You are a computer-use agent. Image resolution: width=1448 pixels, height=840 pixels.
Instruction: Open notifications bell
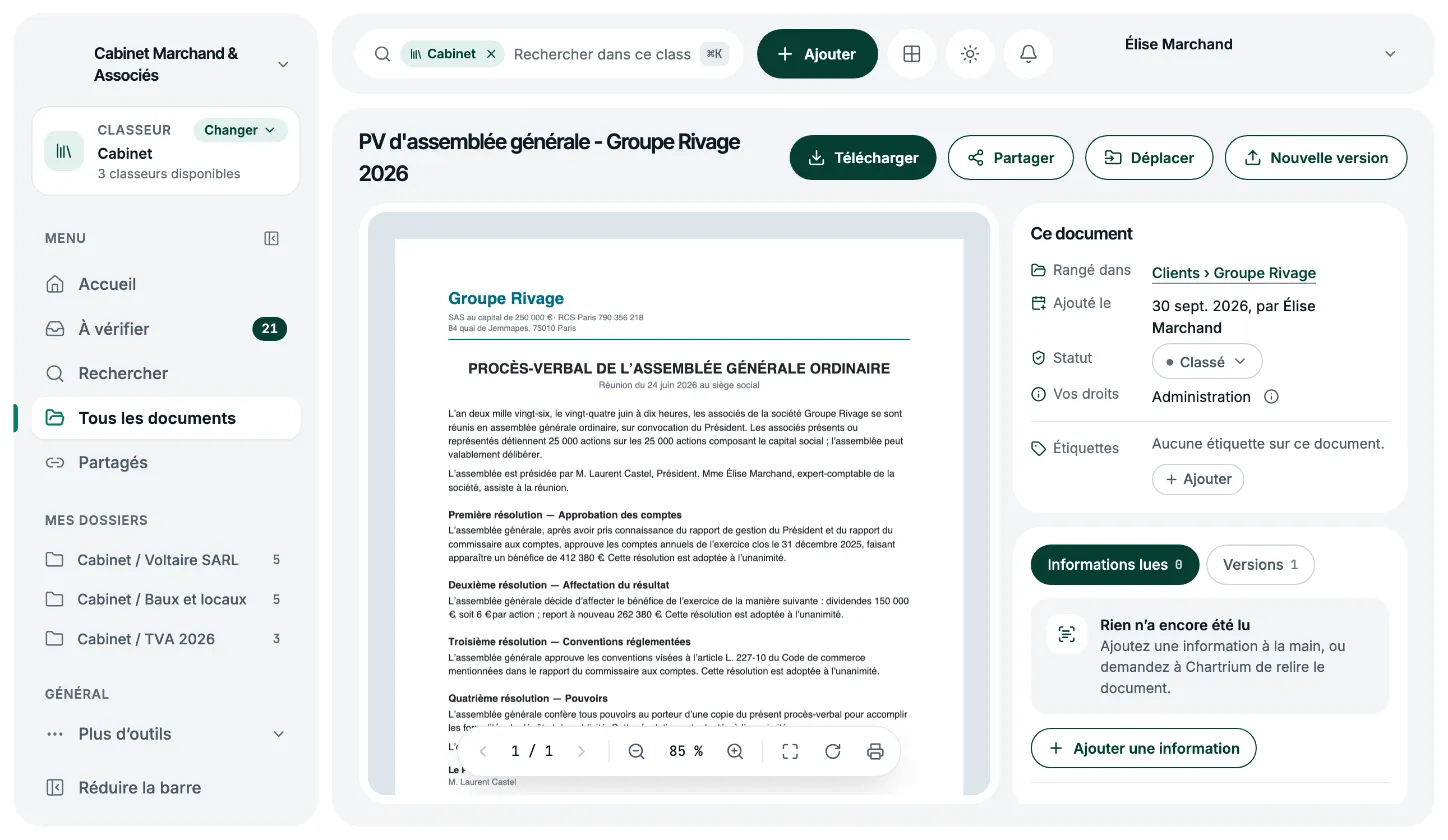1028,54
